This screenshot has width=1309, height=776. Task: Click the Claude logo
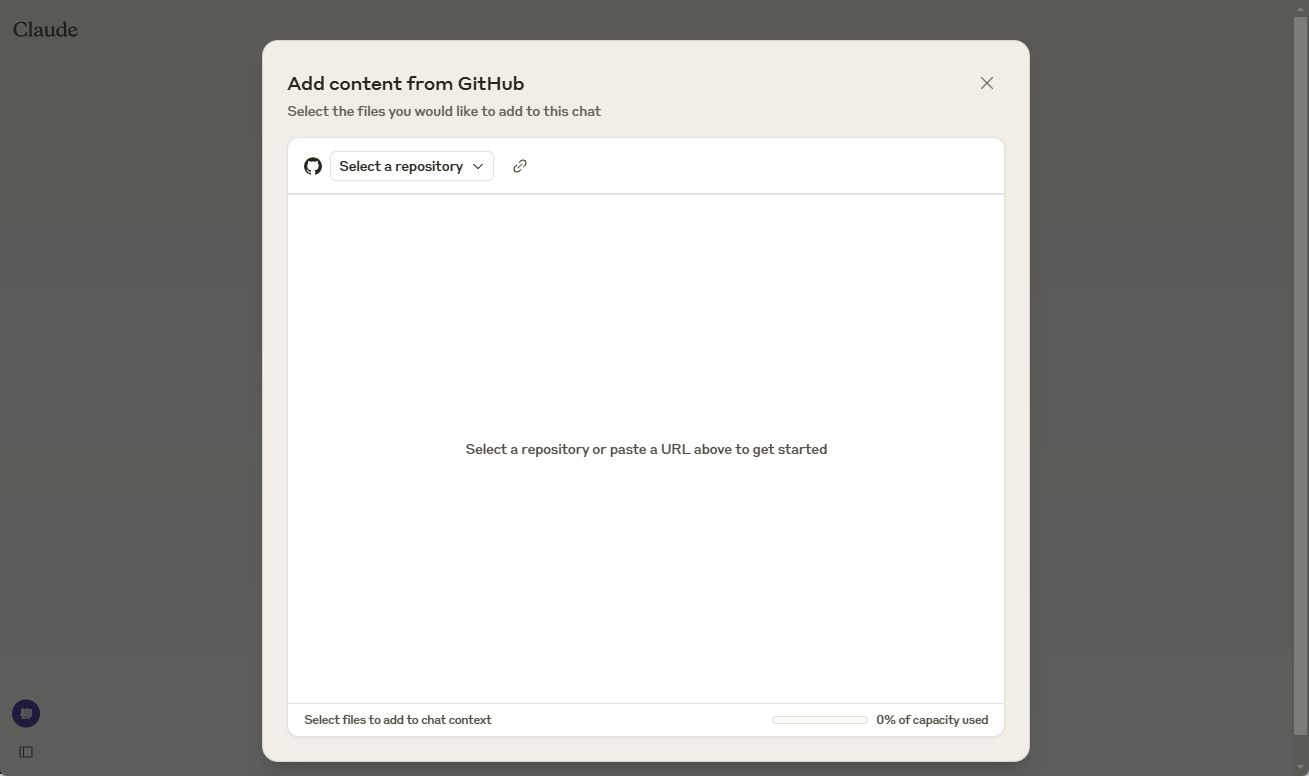45,30
